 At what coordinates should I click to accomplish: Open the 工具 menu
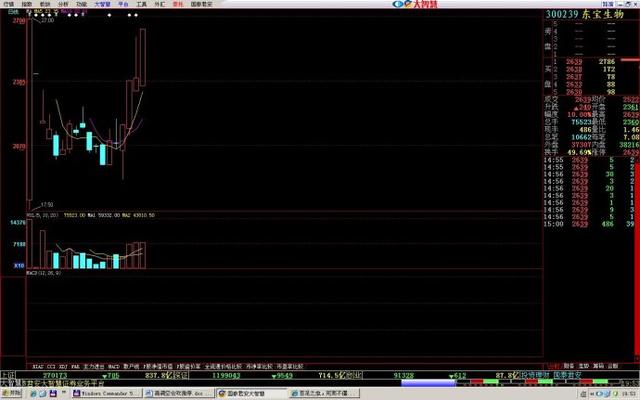(141, 4)
